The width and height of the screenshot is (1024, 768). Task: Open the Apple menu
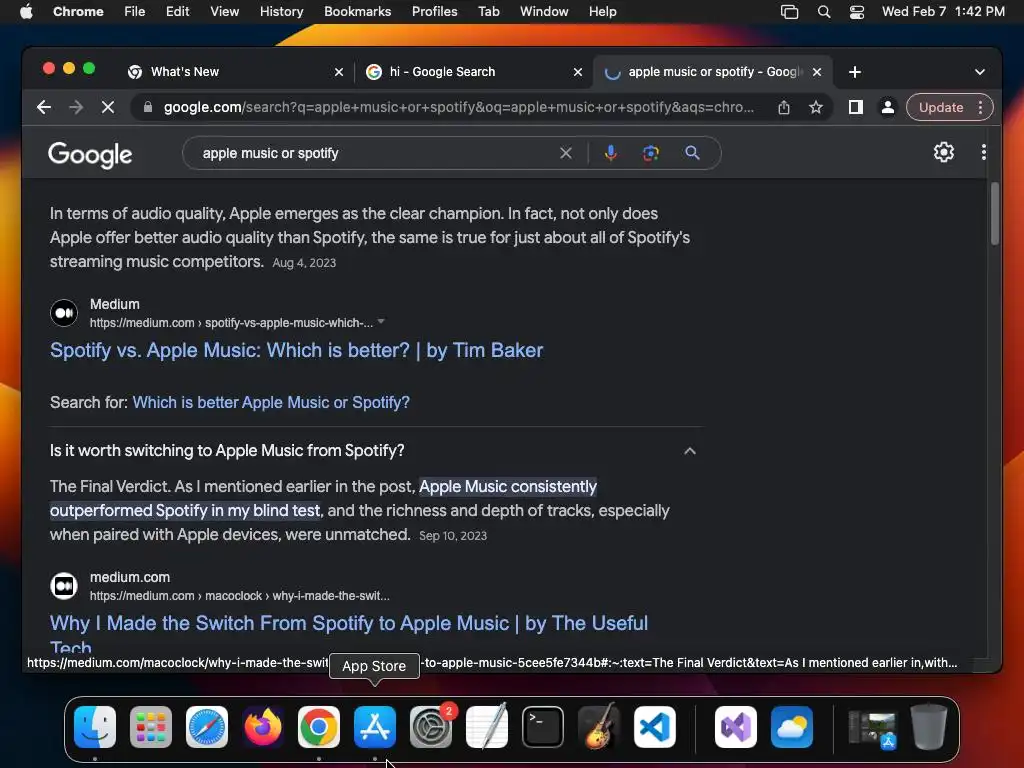(26, 12)
